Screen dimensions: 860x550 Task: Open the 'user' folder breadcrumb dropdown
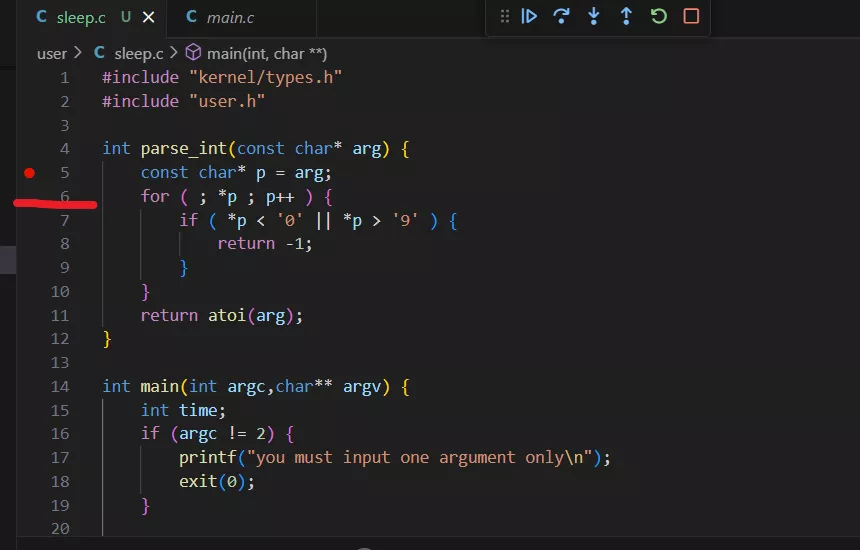(52, 53)
